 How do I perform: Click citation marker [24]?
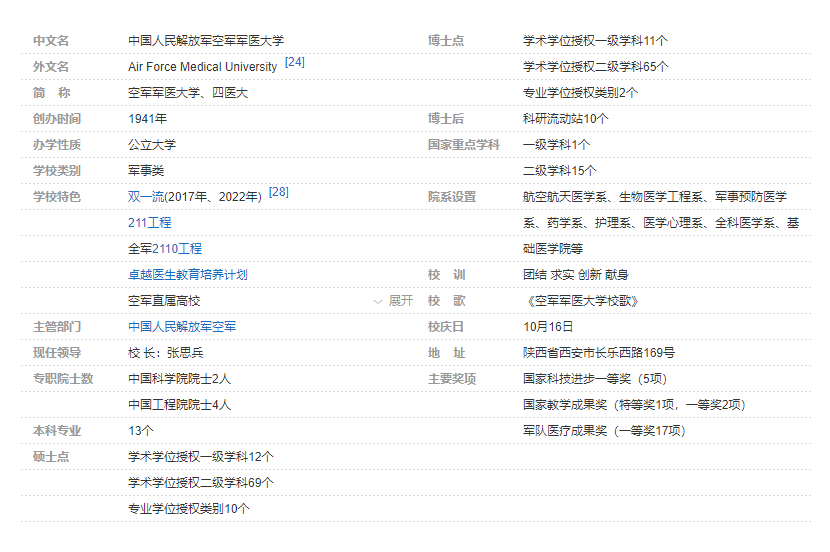pyautogui.click(x=295, y=62)
